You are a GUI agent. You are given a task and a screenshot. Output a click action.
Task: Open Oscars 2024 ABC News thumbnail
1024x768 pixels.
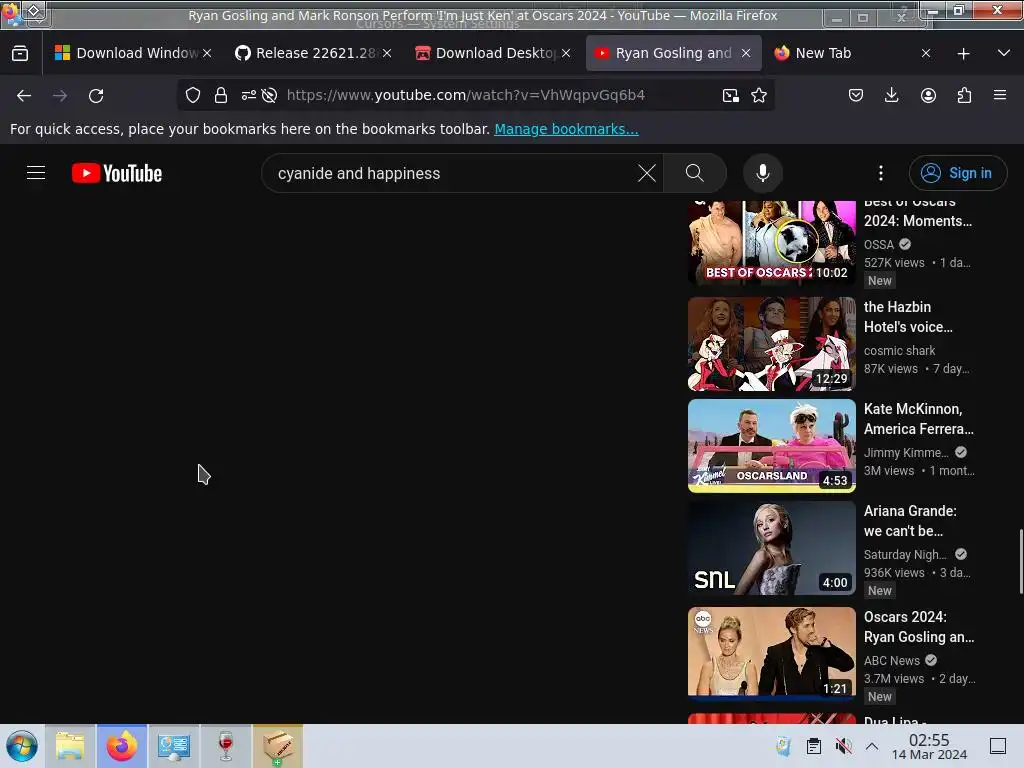pyautogui.click(x=772, y=653)
